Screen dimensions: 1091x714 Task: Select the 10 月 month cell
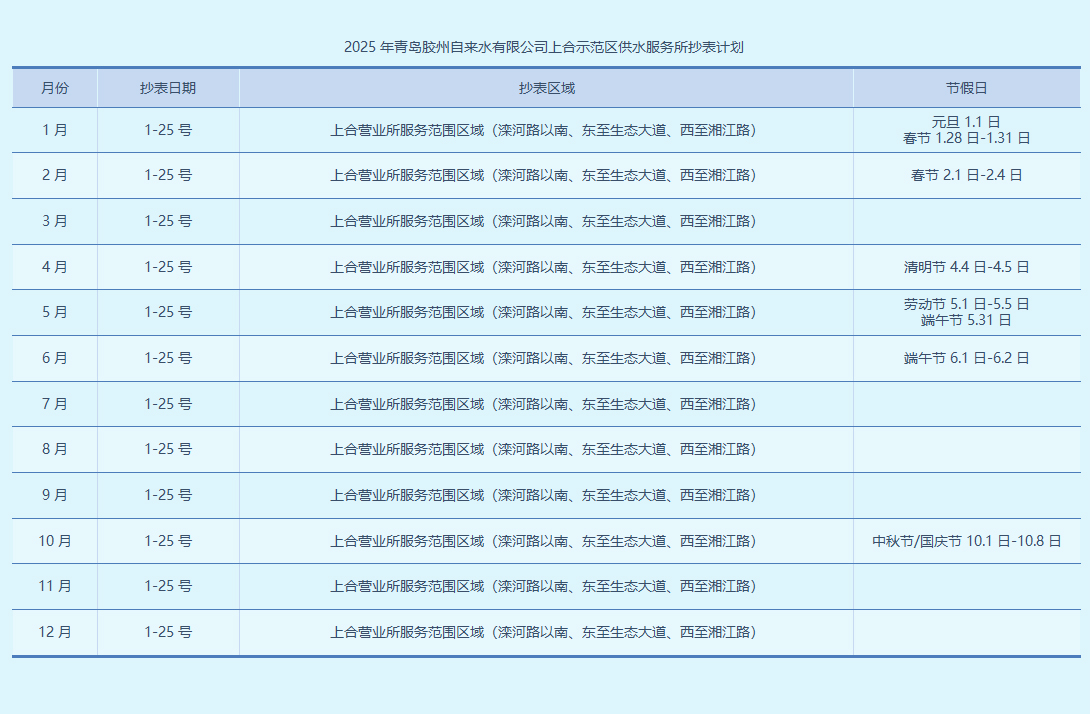tap(55, 541)
